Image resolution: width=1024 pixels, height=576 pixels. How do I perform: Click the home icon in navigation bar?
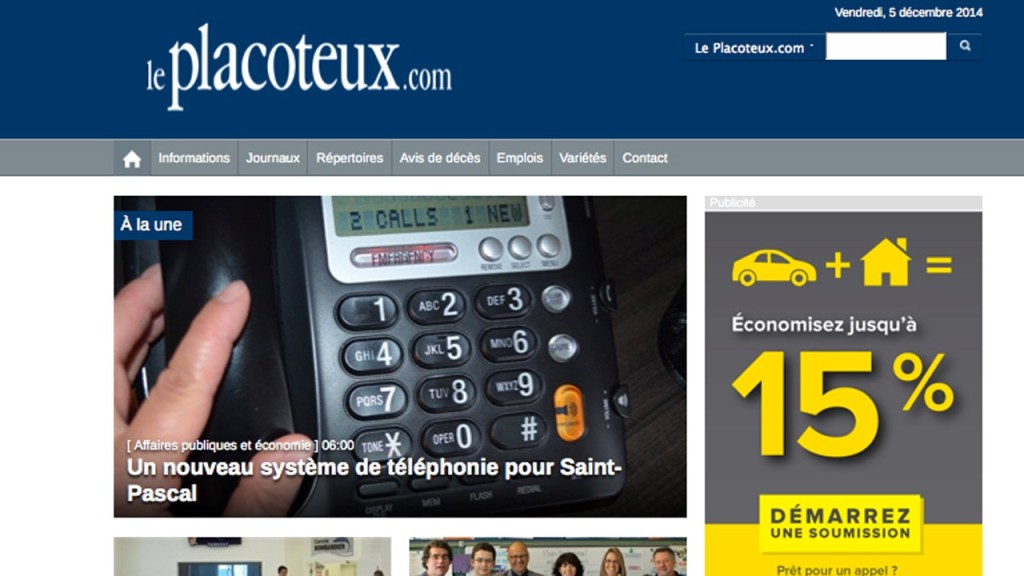(132, 158)
